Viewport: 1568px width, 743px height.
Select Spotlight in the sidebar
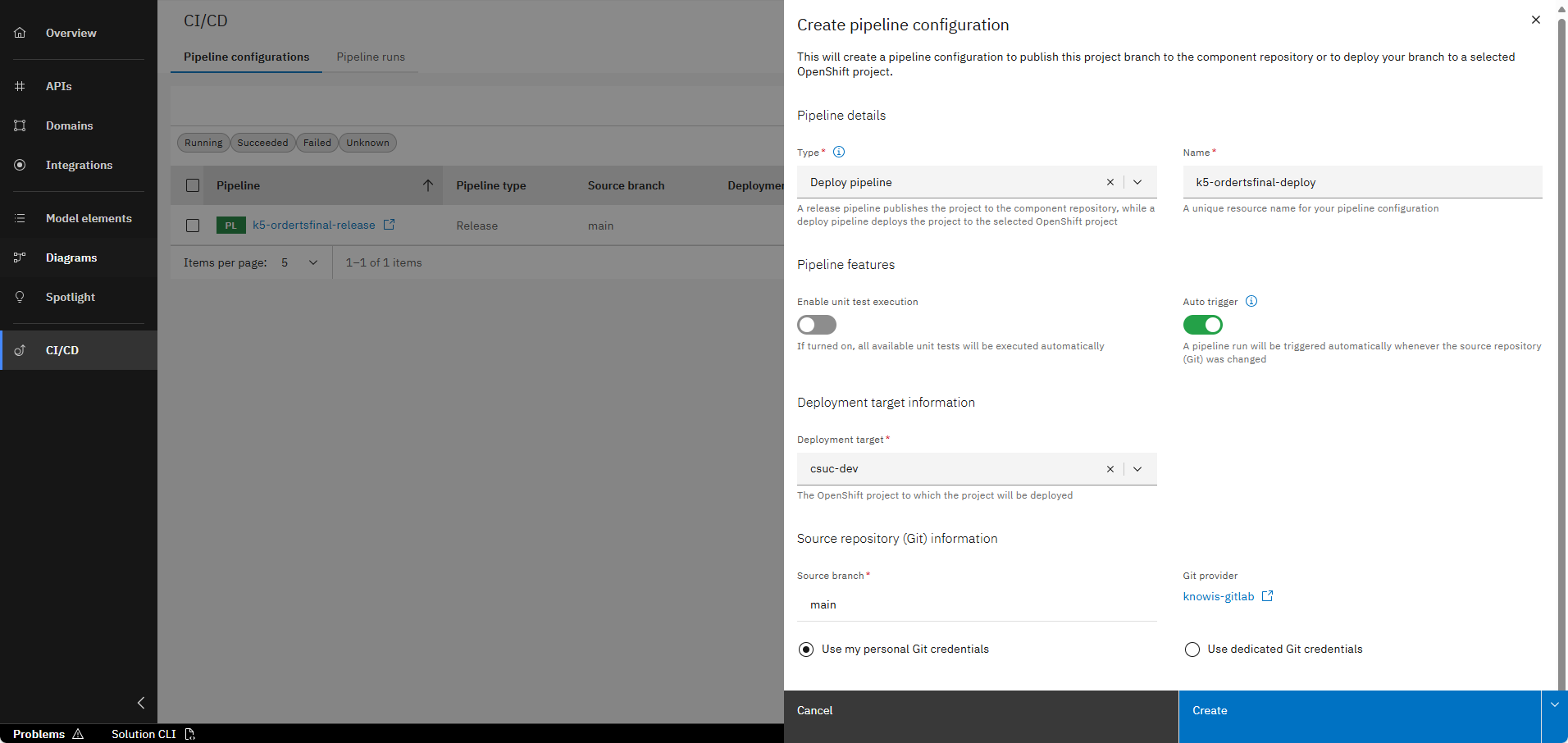tap(71, 297)
